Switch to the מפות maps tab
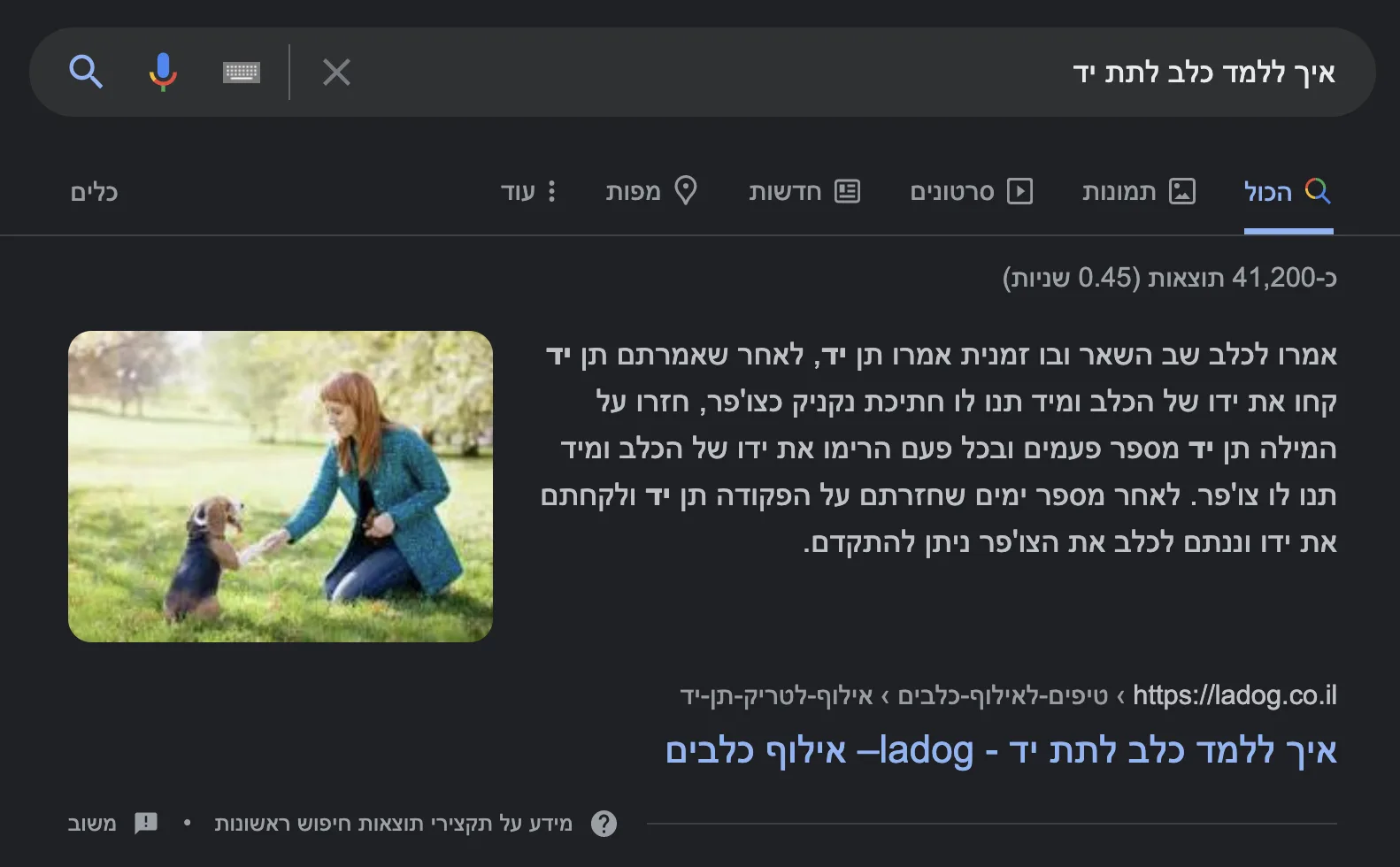The image size is (1400, 867). point(652,191)
